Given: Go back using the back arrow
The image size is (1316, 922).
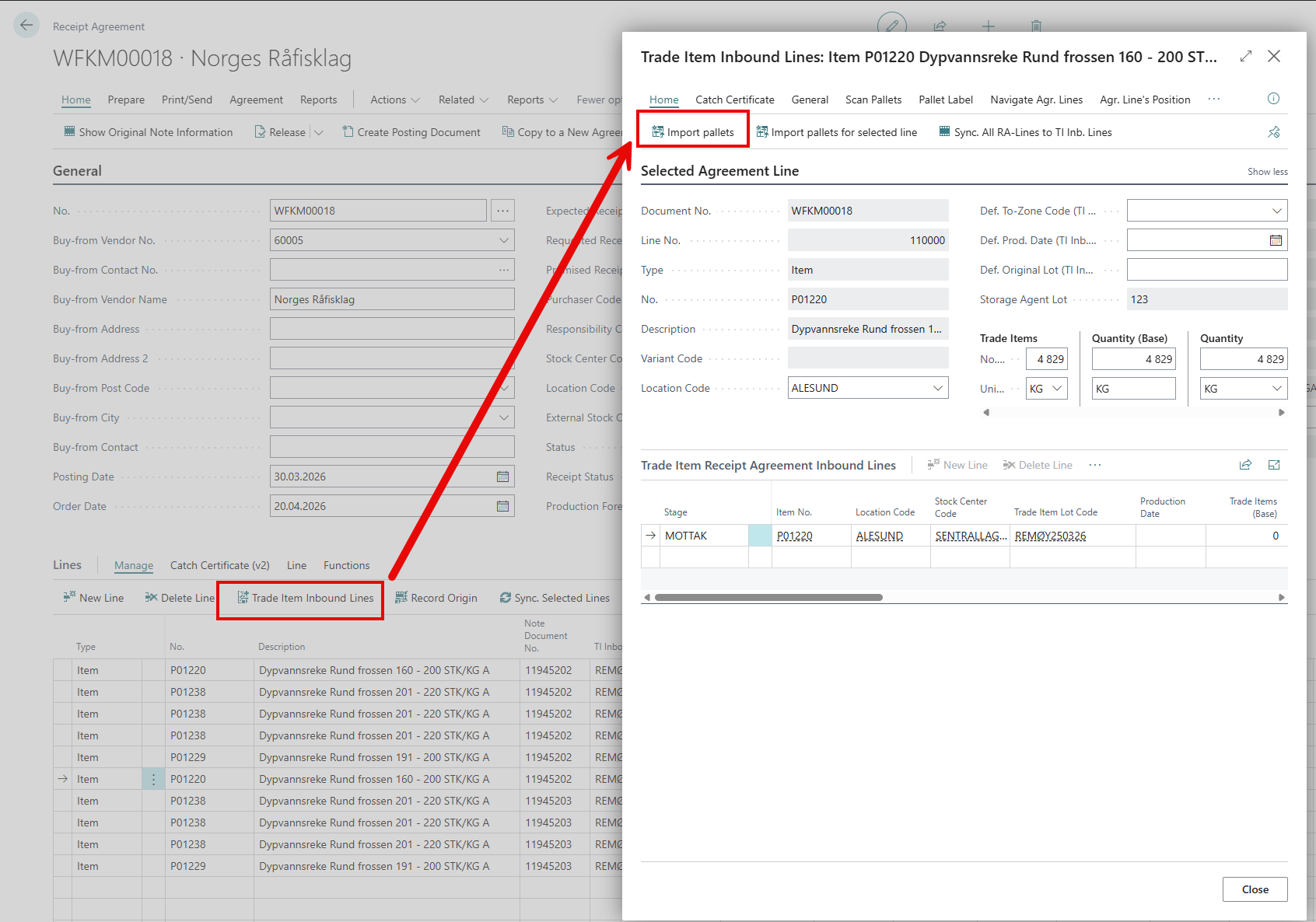Looking at the screenshot, I should (26, 26).
